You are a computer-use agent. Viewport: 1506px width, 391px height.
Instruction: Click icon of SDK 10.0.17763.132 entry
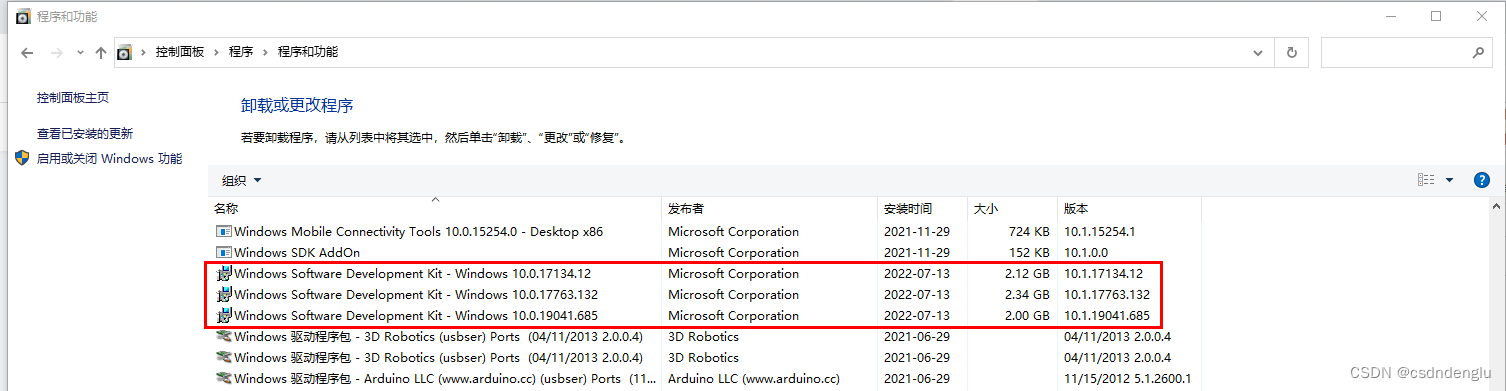[x=224, y=294]
